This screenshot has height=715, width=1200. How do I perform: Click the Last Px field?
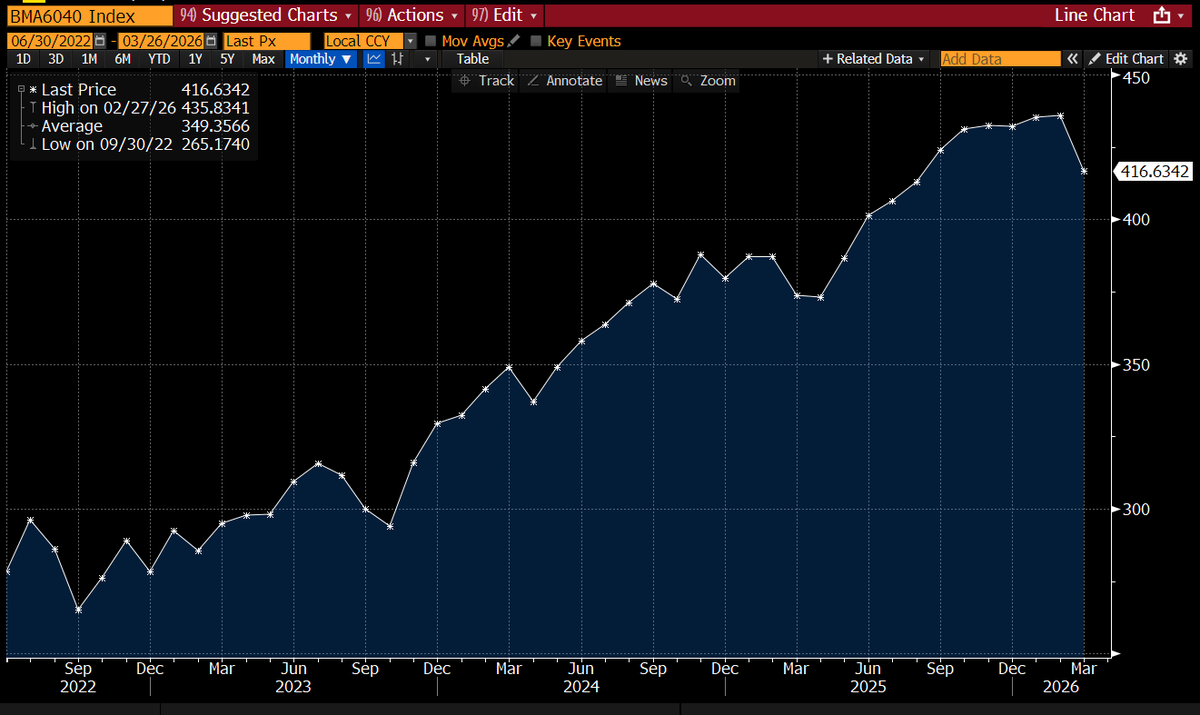pos(267,41)
